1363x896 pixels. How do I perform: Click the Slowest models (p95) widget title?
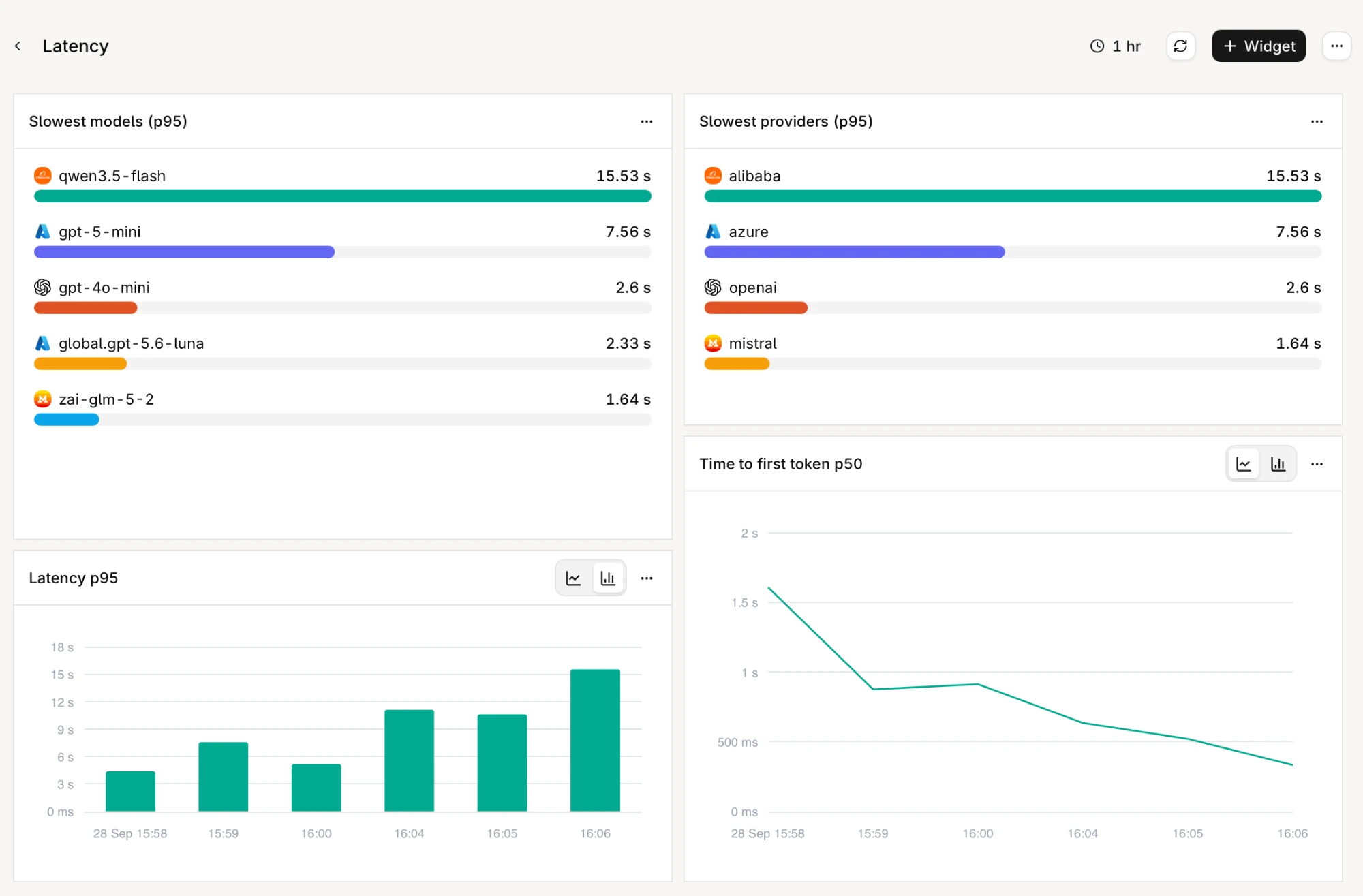coord(108,121)
